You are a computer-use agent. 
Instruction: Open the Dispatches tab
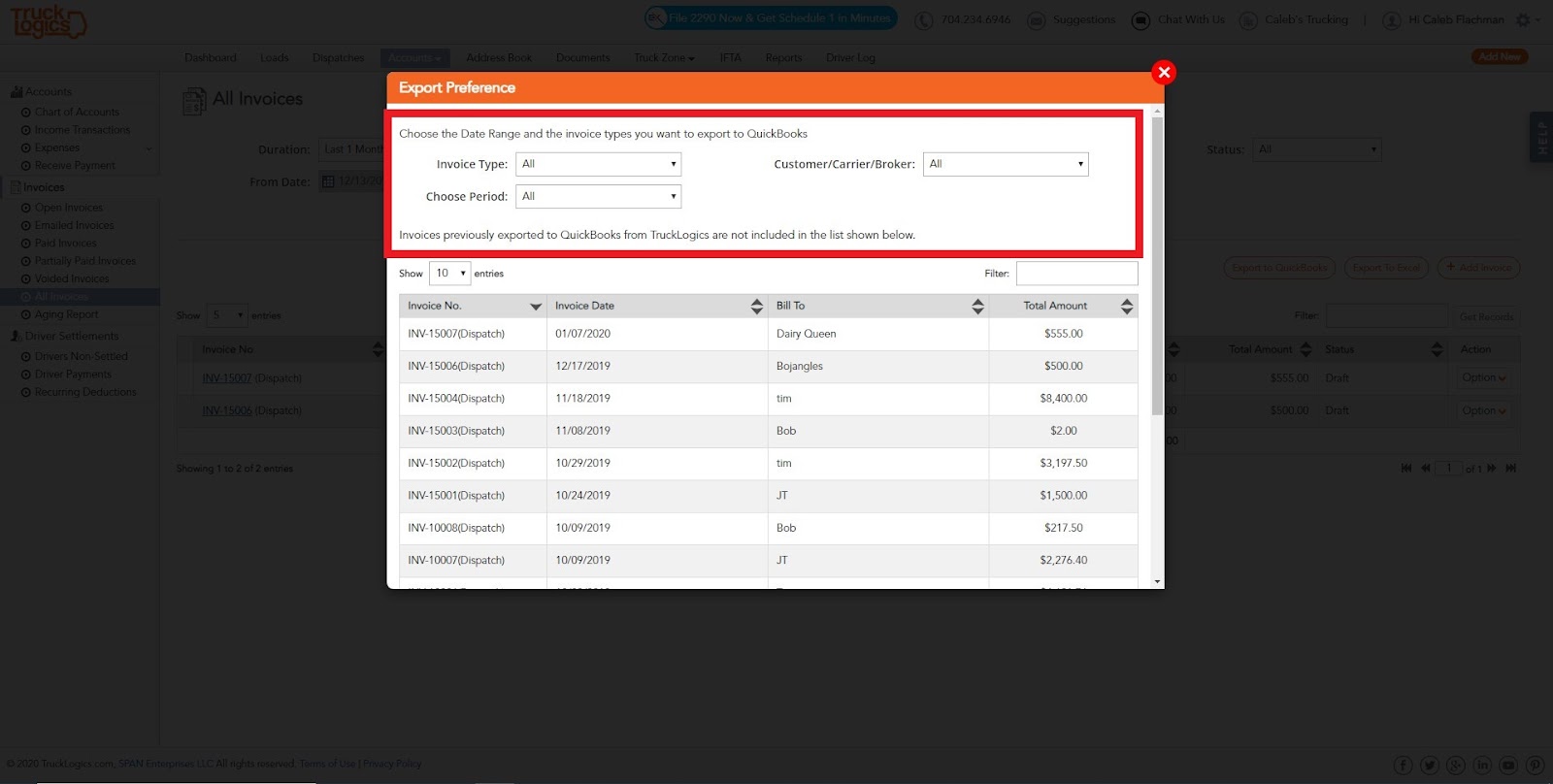338,58
